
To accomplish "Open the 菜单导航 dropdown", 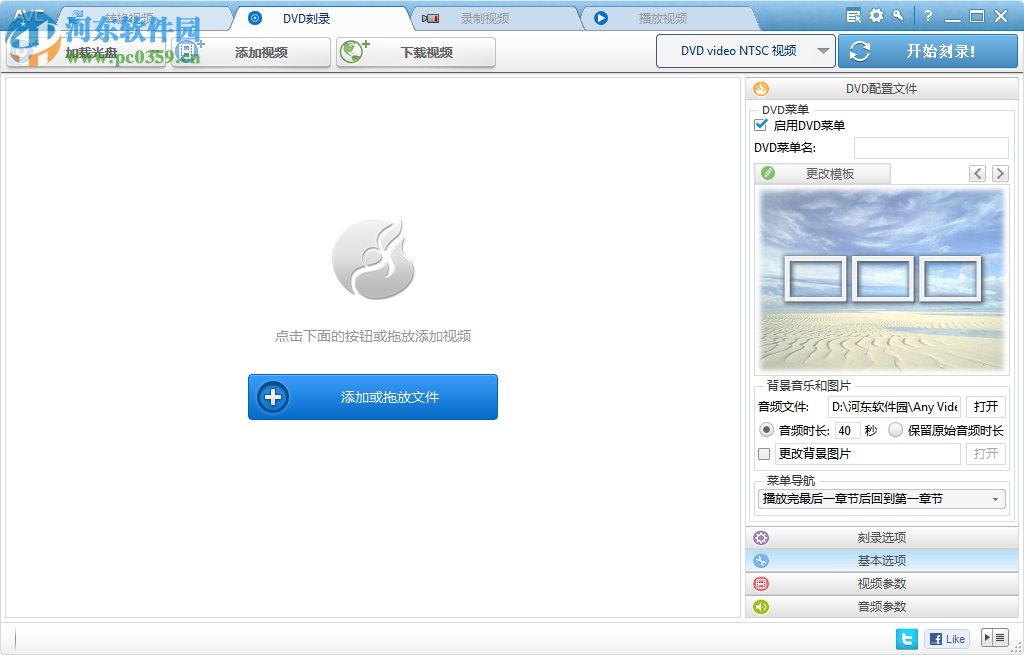I will (x=881, y=498).
